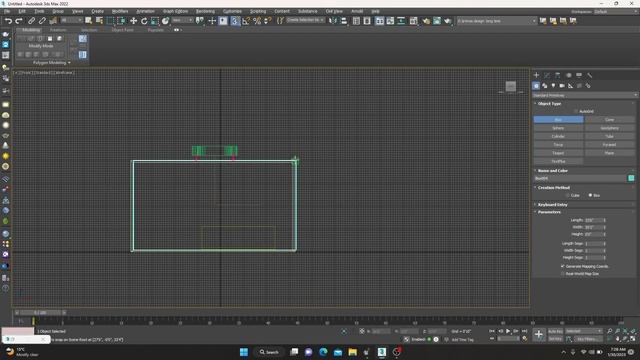The width and height of the screenshot is (640, 360).
Task: Open the Selection Filter dropdown
Action: click(71, 20)
